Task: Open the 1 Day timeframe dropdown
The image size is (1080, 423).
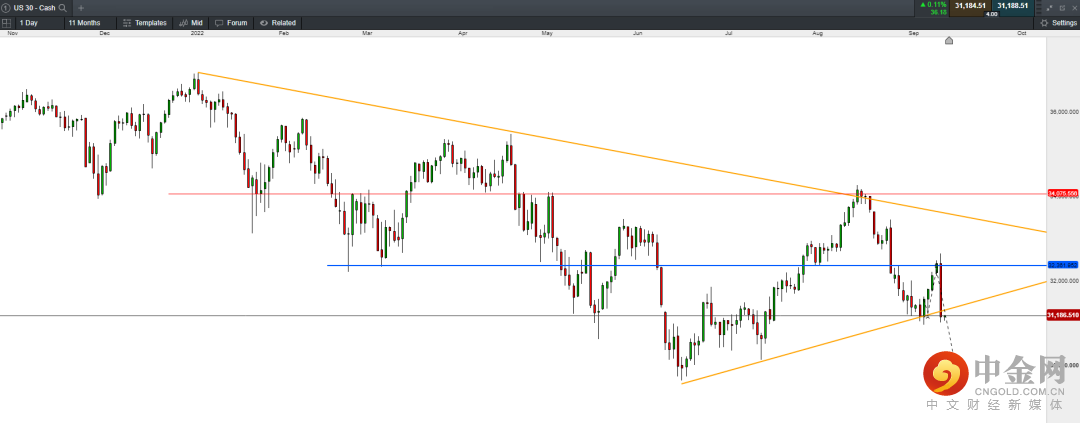Action: tap(30, 22)
